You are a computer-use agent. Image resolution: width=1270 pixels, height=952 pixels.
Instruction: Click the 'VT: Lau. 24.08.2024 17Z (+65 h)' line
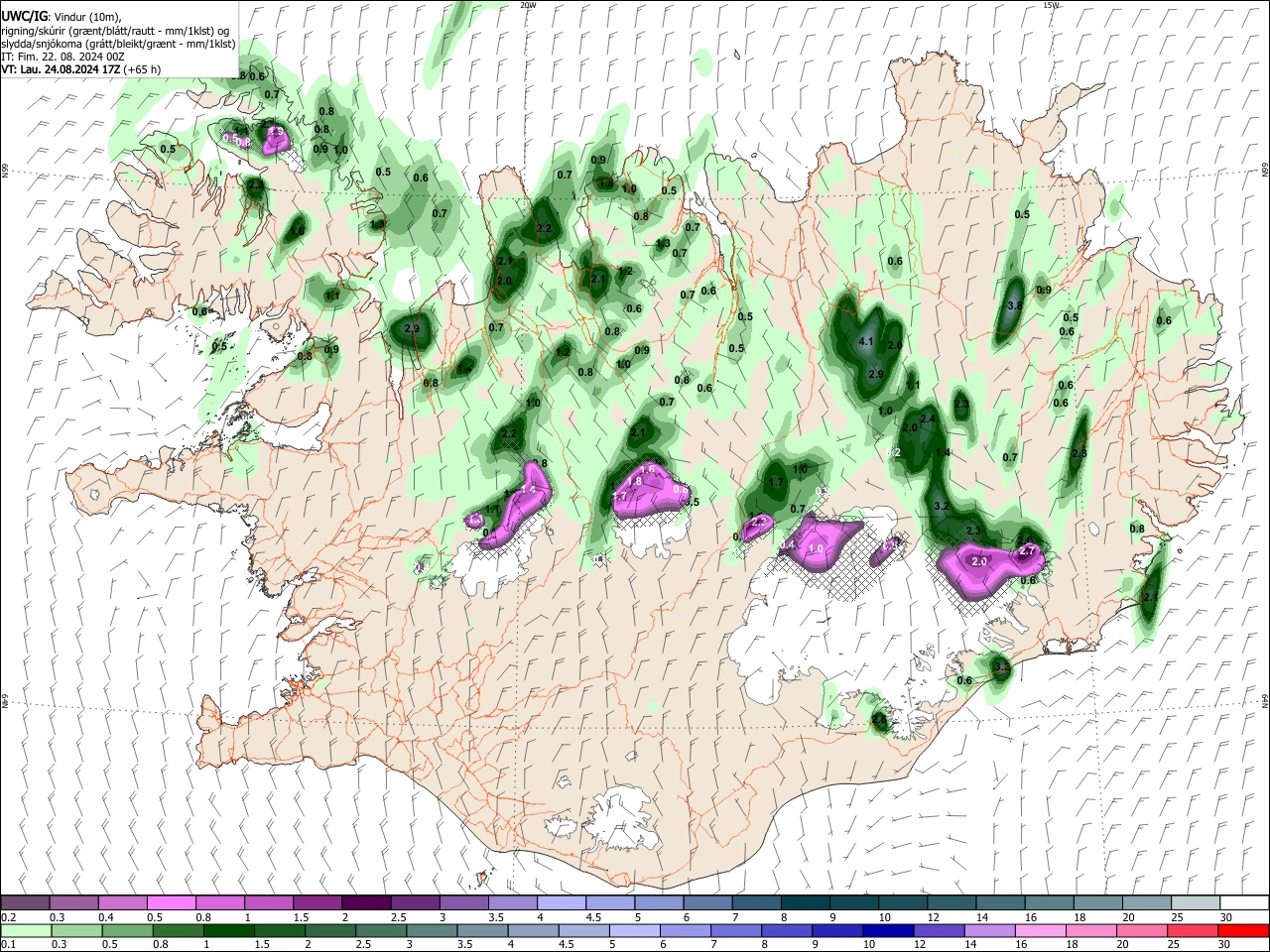[81, 69]
